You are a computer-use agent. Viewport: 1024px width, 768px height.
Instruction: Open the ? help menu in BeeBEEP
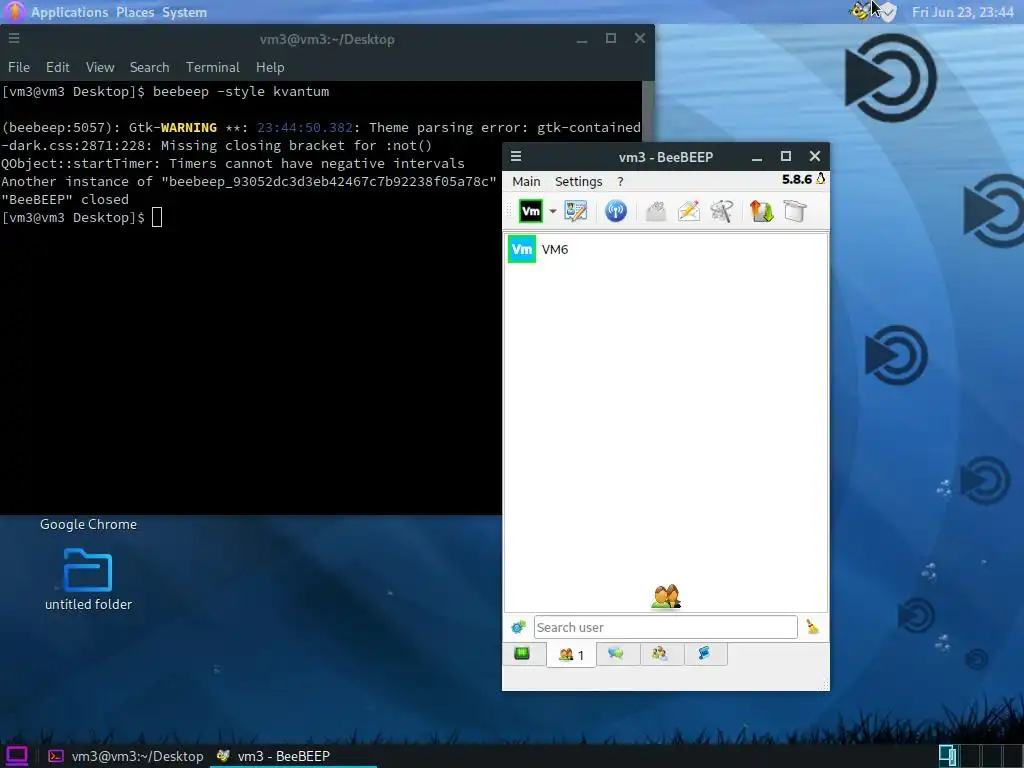click(x=620, y=182)
